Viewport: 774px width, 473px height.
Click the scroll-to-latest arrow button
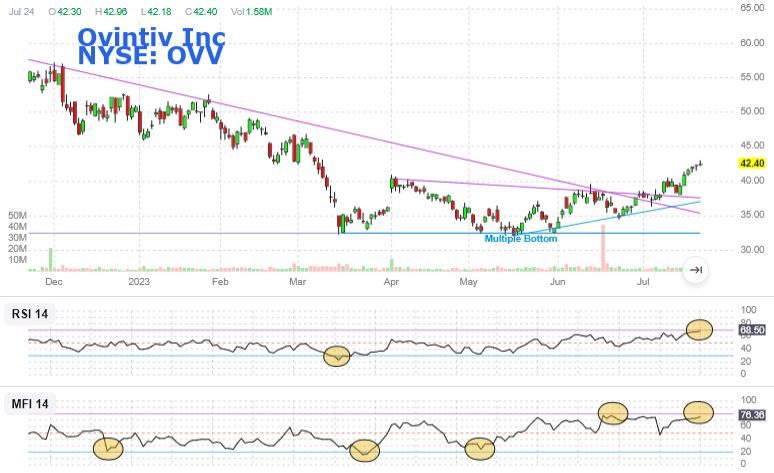pyautogui.click(x=697, y=269)
